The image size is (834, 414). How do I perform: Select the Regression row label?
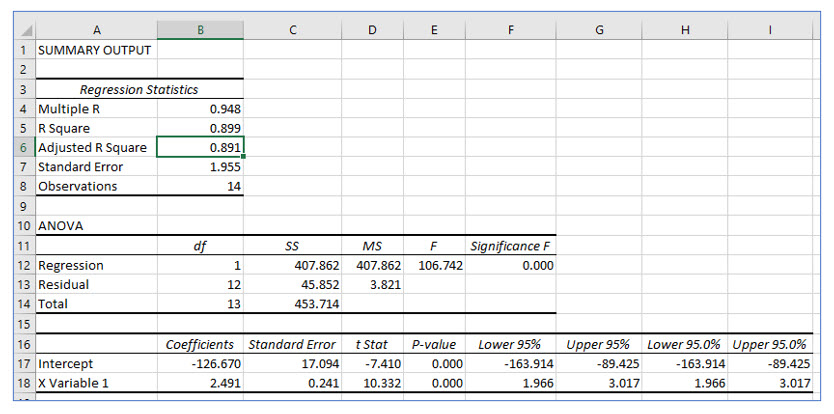pos(96,265)
